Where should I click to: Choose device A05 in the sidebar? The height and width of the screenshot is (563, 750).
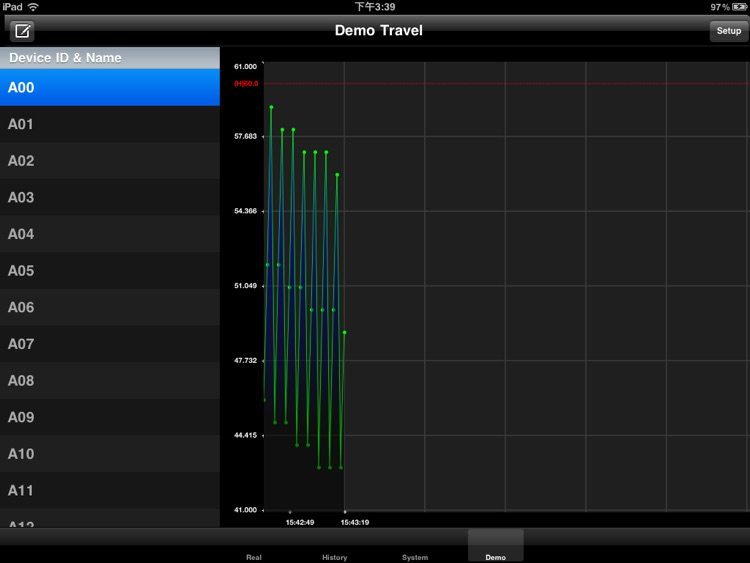(110, 271)
